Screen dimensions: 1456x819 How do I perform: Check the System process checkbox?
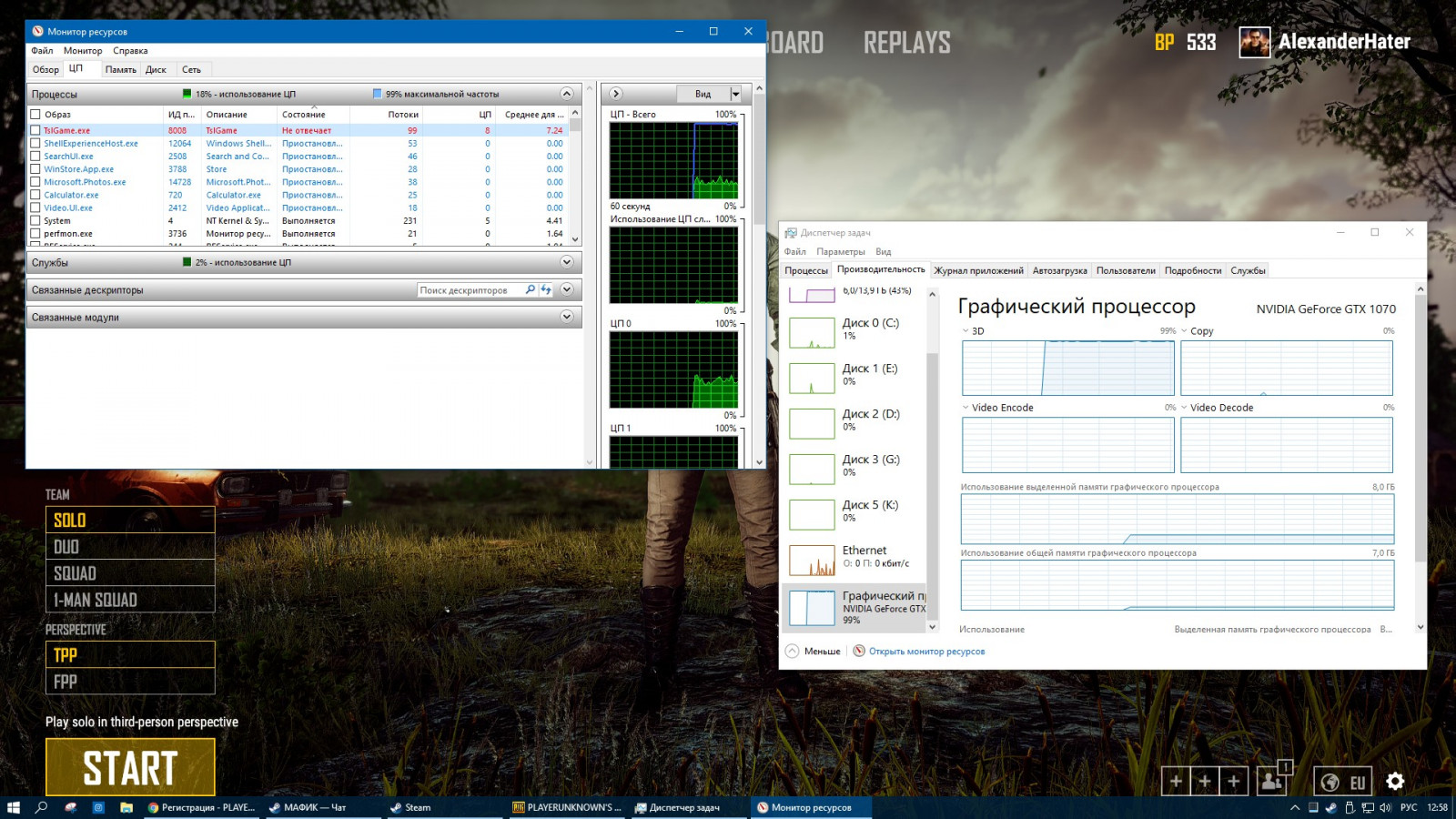pos(35,220)
